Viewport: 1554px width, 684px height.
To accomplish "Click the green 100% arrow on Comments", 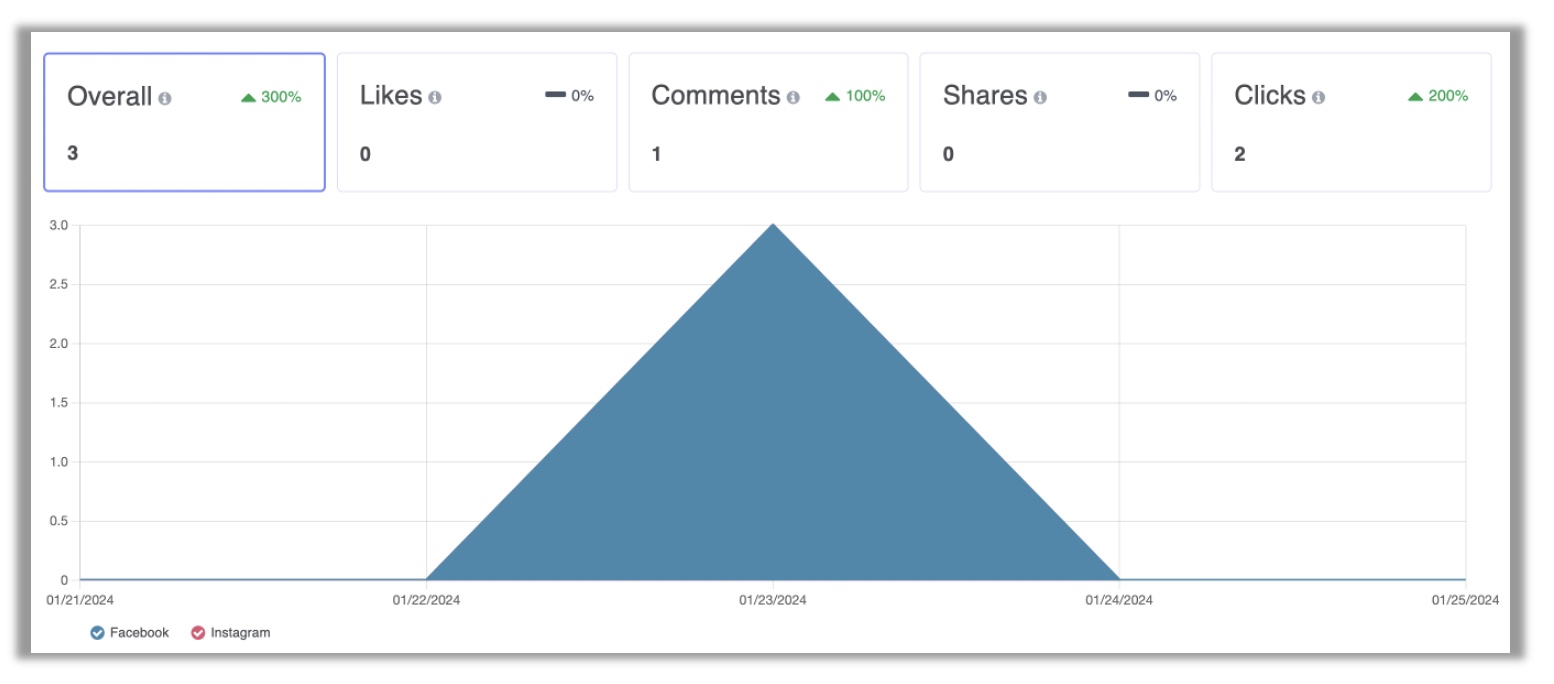I will point(832,97).
